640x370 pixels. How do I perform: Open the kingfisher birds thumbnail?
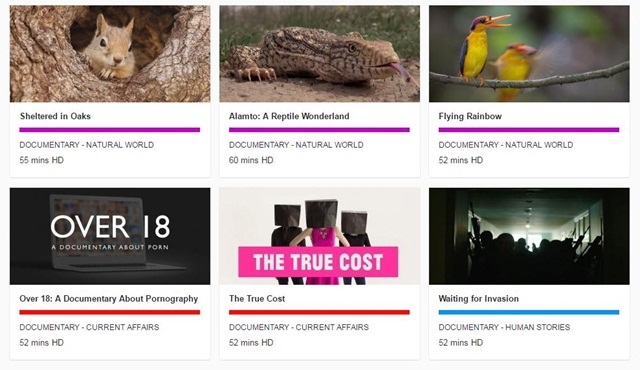(529, 53)
